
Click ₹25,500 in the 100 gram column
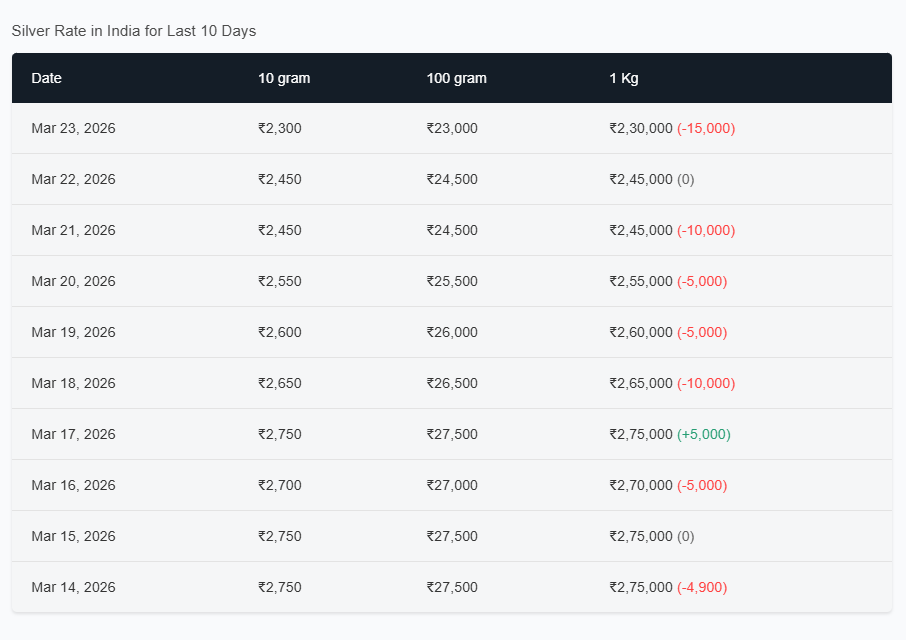click(452, 281)
